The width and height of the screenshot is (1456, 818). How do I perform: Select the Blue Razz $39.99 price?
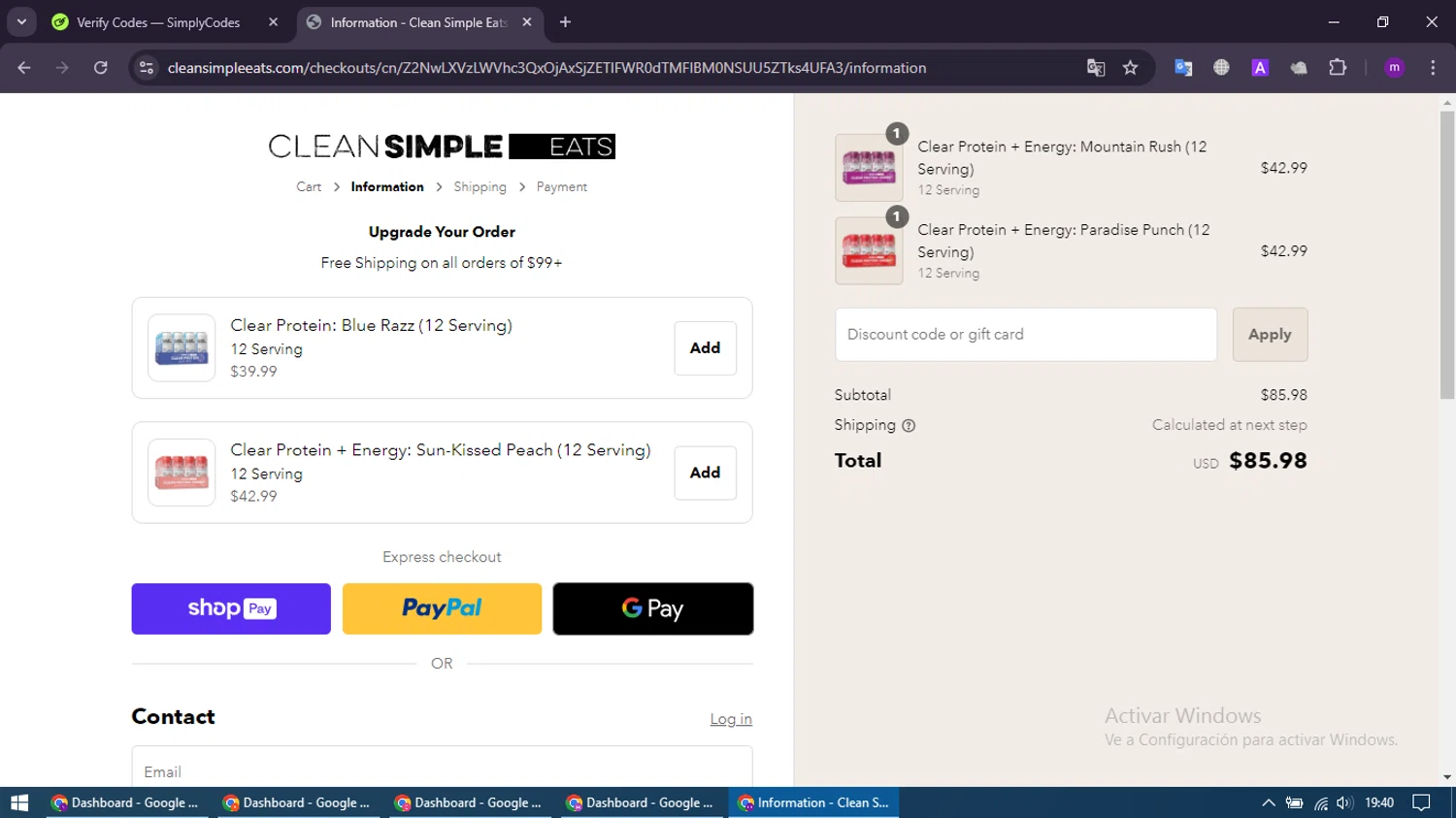[253, 372]
